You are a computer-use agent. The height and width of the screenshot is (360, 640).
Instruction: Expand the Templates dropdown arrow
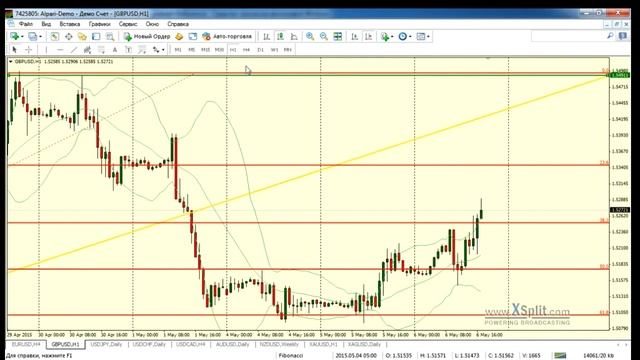(x=428, y=37)
